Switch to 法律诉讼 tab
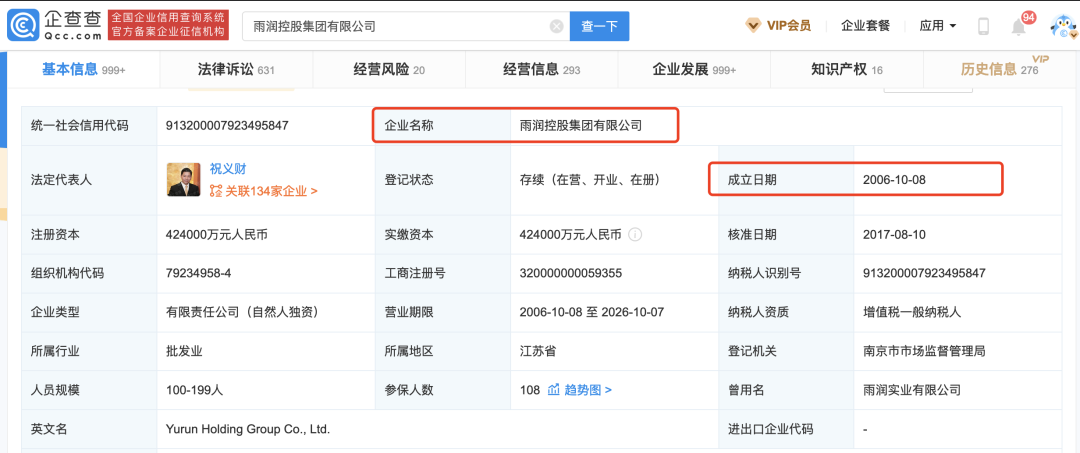 coord(236,69)
